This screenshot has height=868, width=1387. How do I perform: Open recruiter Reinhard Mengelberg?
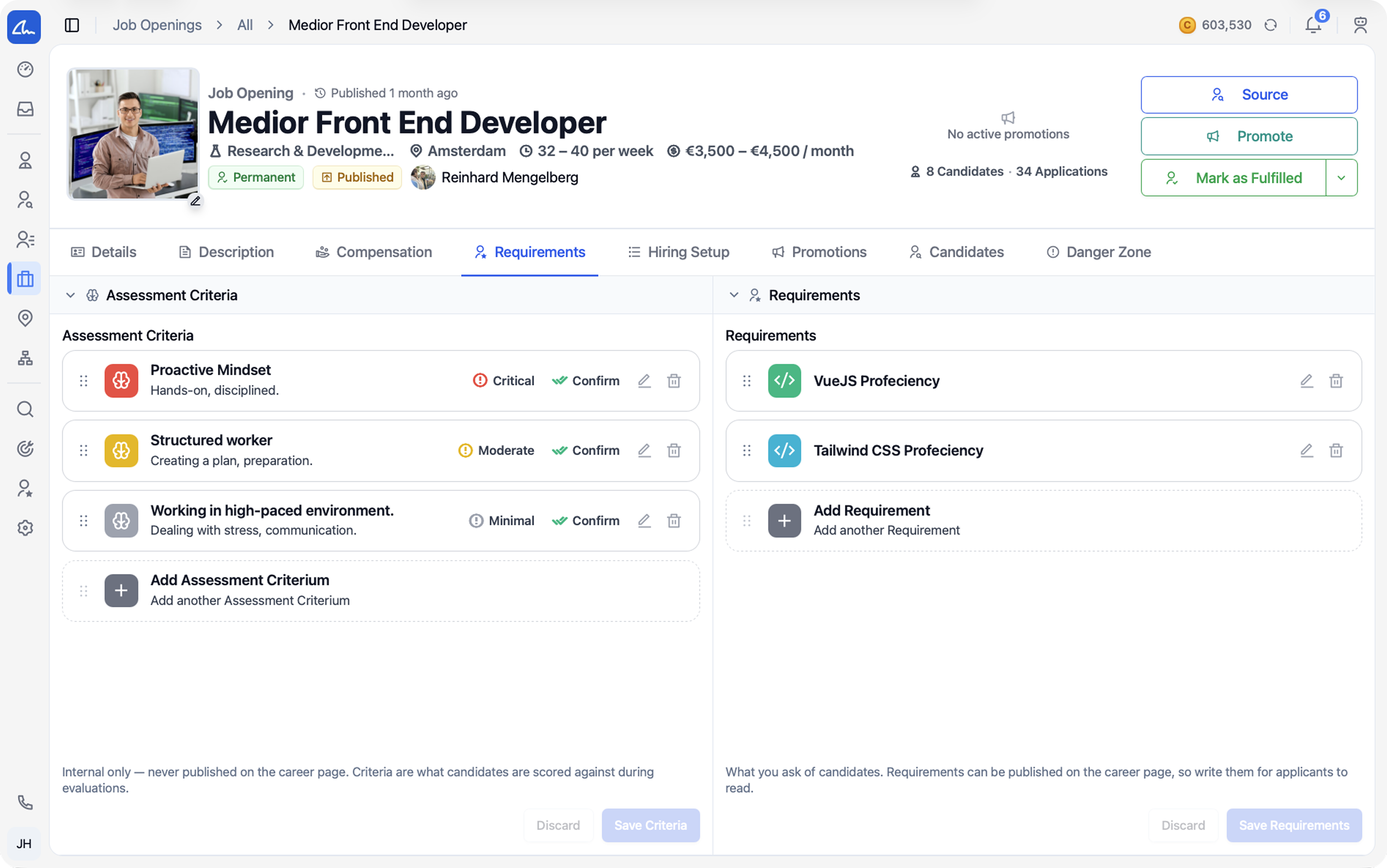(495, 178)
